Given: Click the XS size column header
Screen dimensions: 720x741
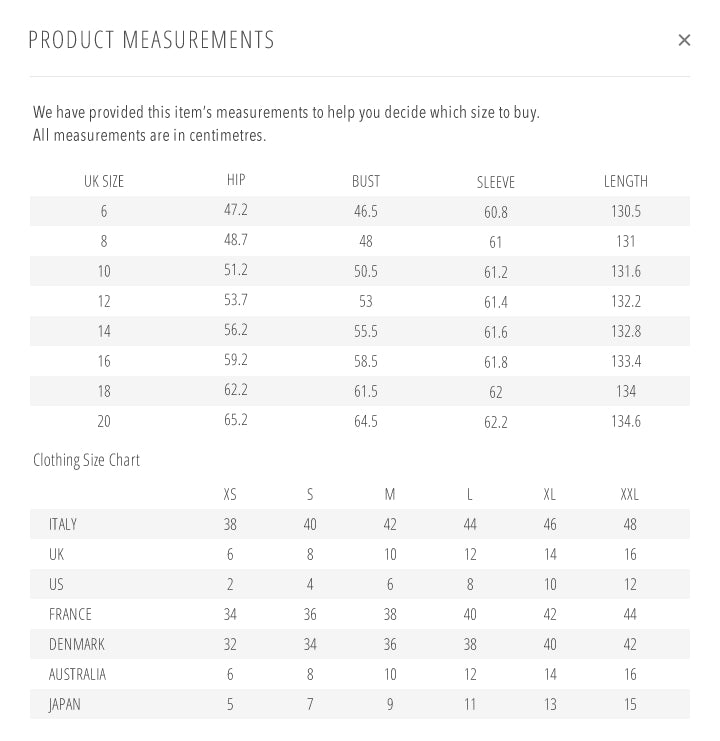Looking at the screenshot, I should (x=230, y=494).
